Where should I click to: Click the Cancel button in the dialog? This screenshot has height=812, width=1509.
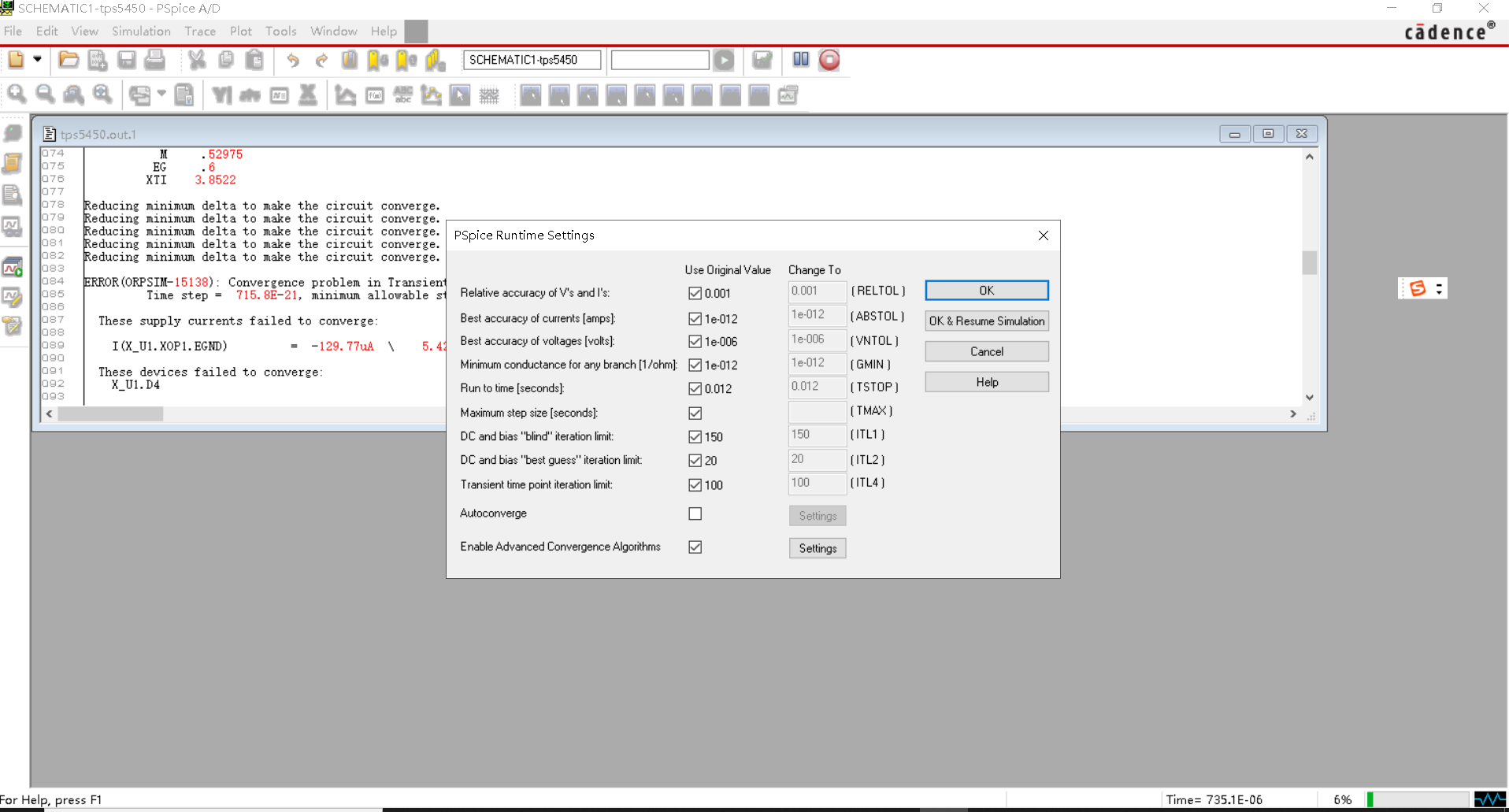(987, 352)
